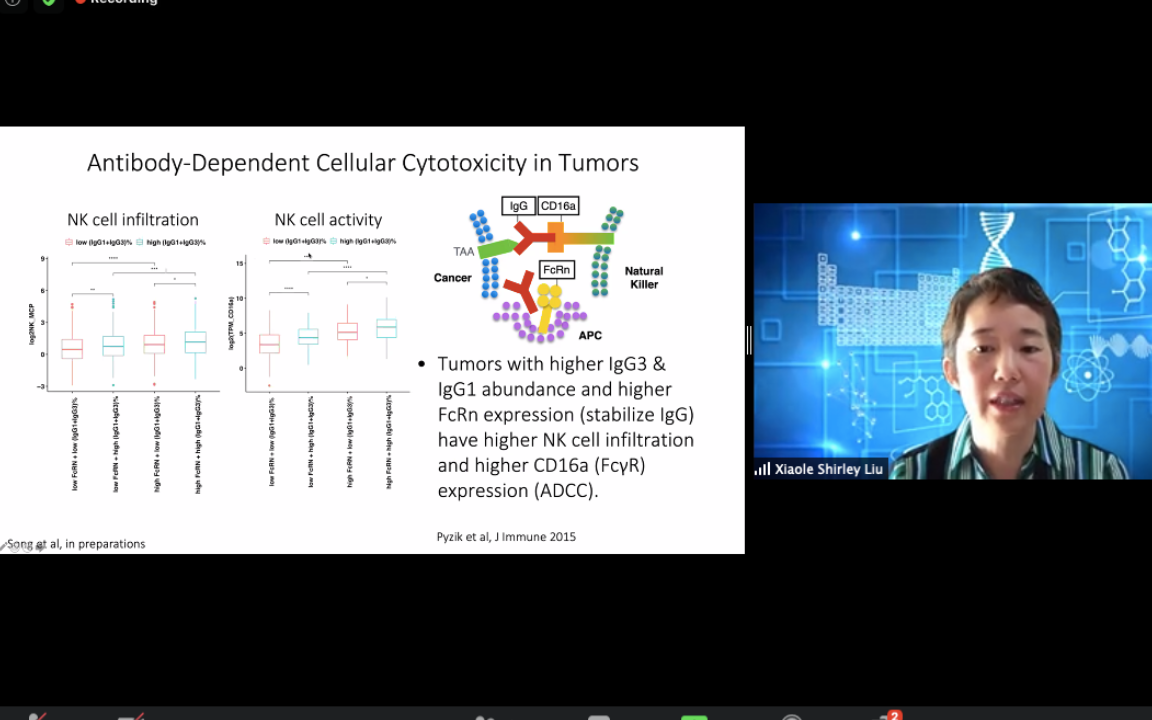Screen dimensions: 1152x720
Task: Click the green Share Screen button
Action: [694, 716]
